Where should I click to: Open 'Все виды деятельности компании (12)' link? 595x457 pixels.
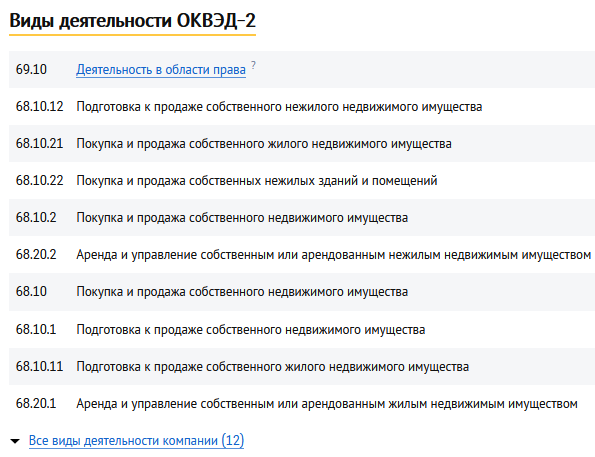136,441
